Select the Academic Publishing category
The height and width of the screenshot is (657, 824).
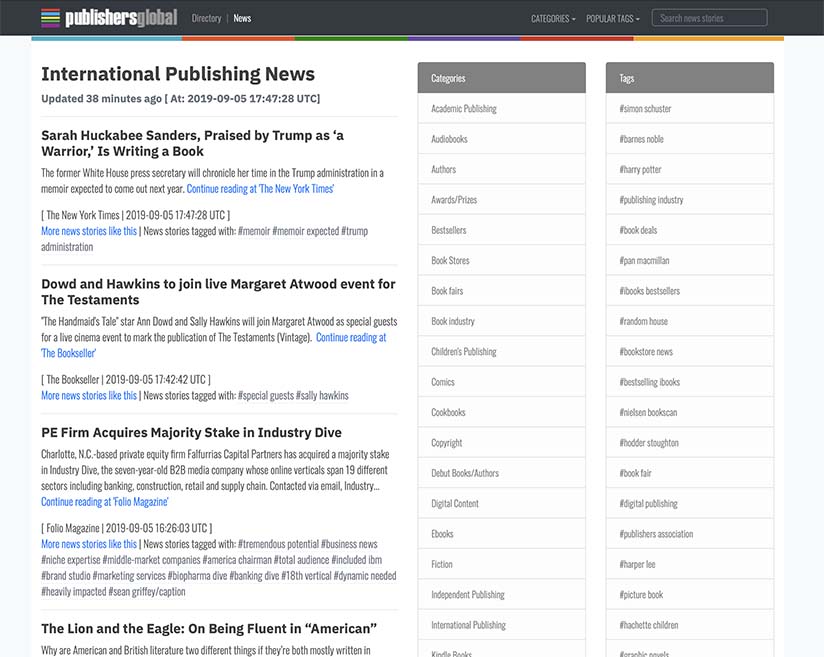pos(501,109)
